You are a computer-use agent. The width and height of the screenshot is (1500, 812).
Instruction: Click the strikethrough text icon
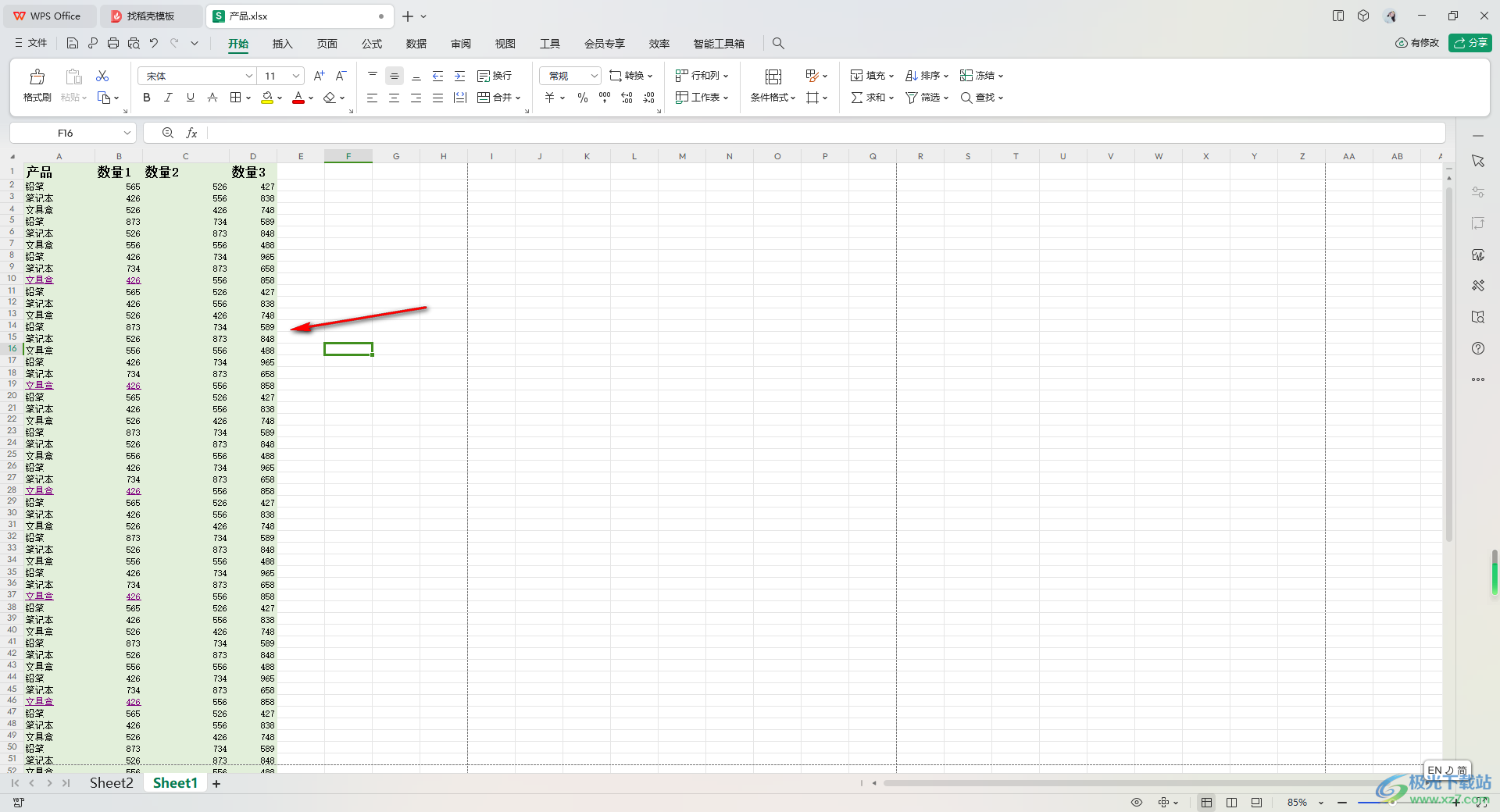click(212, 98)
